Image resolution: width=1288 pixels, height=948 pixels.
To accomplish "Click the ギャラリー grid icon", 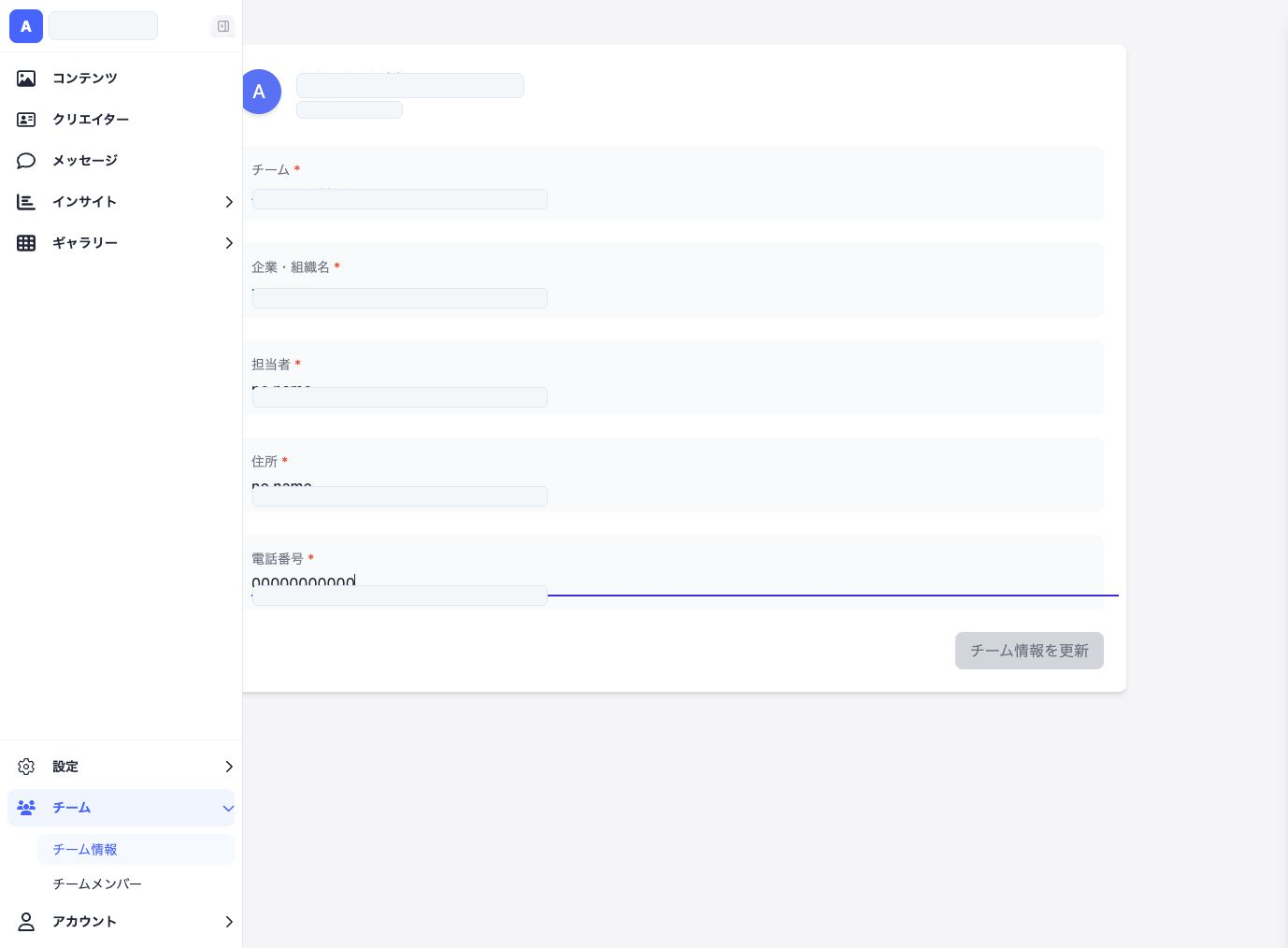I will click(x=26, y=243).
